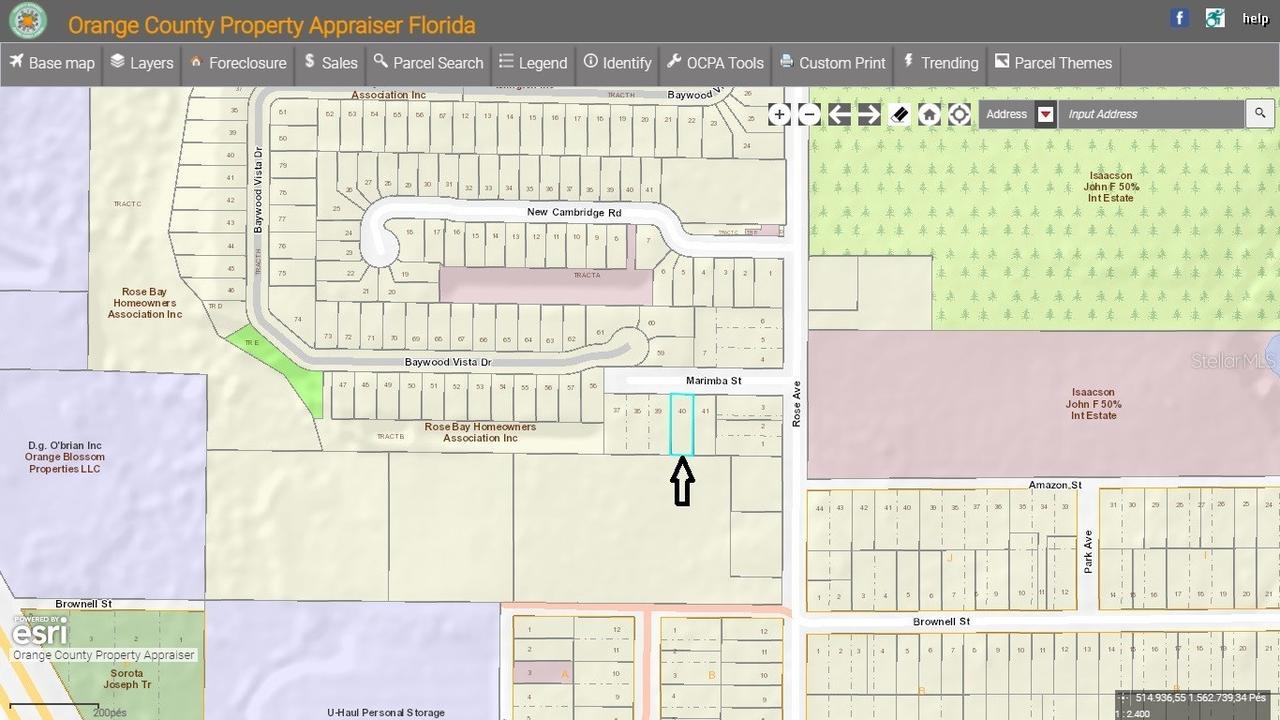Click the Orange County Property Appraiser attribution
This screenshot has width=1280, height=720.
coord(104,655)
